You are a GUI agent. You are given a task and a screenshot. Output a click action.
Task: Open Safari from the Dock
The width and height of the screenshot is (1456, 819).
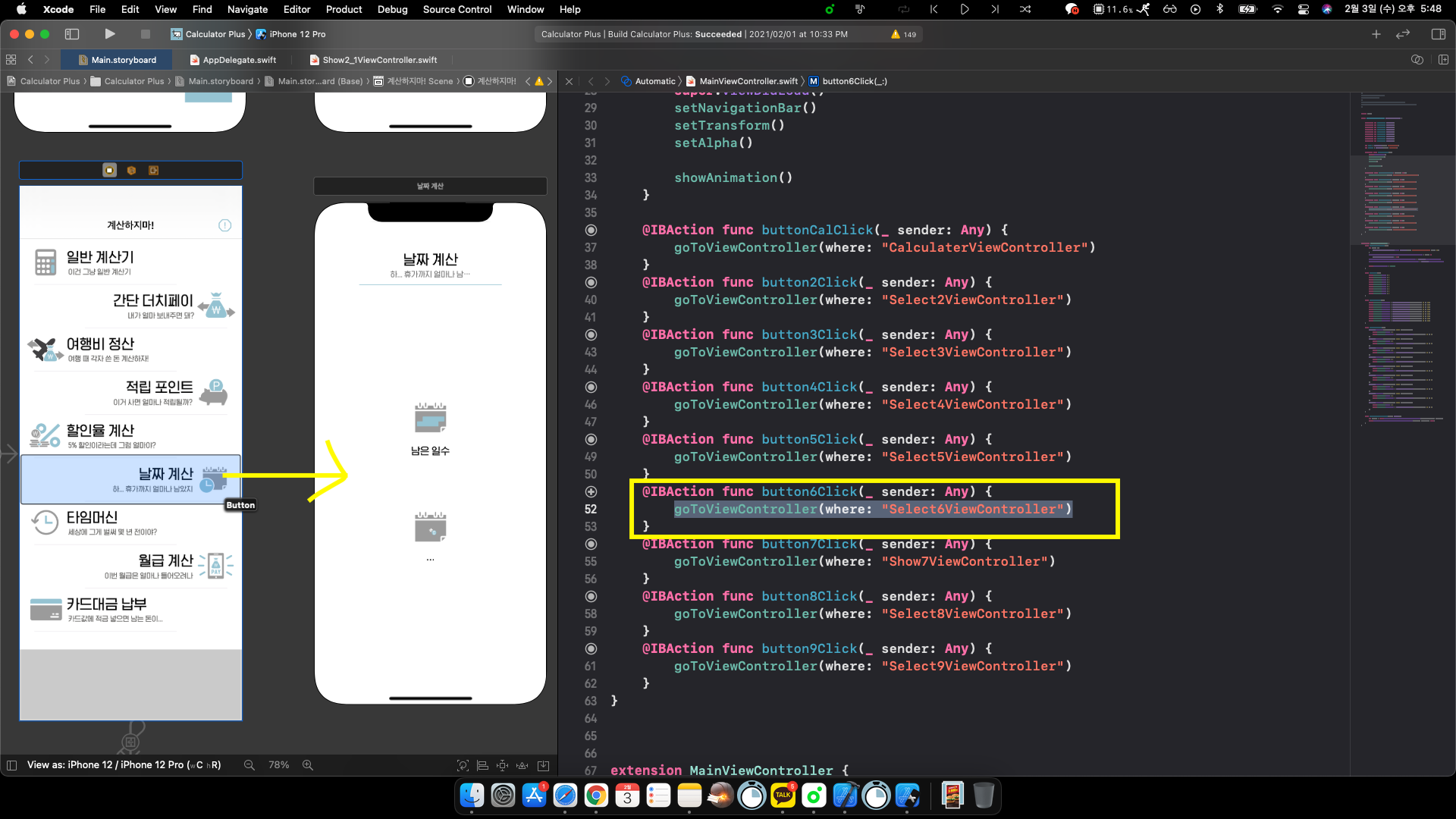coord(565,795)
